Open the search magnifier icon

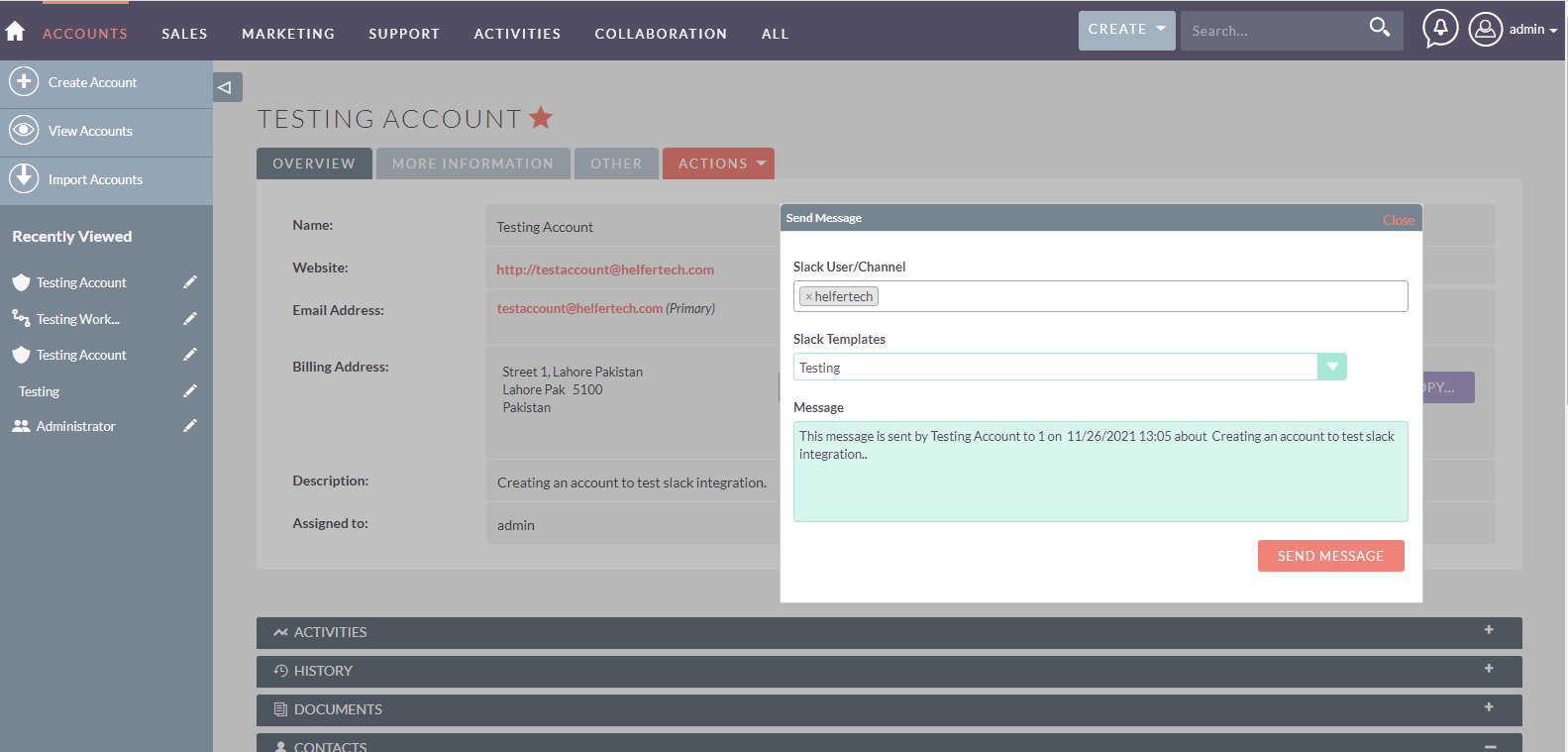point(1380,28)
